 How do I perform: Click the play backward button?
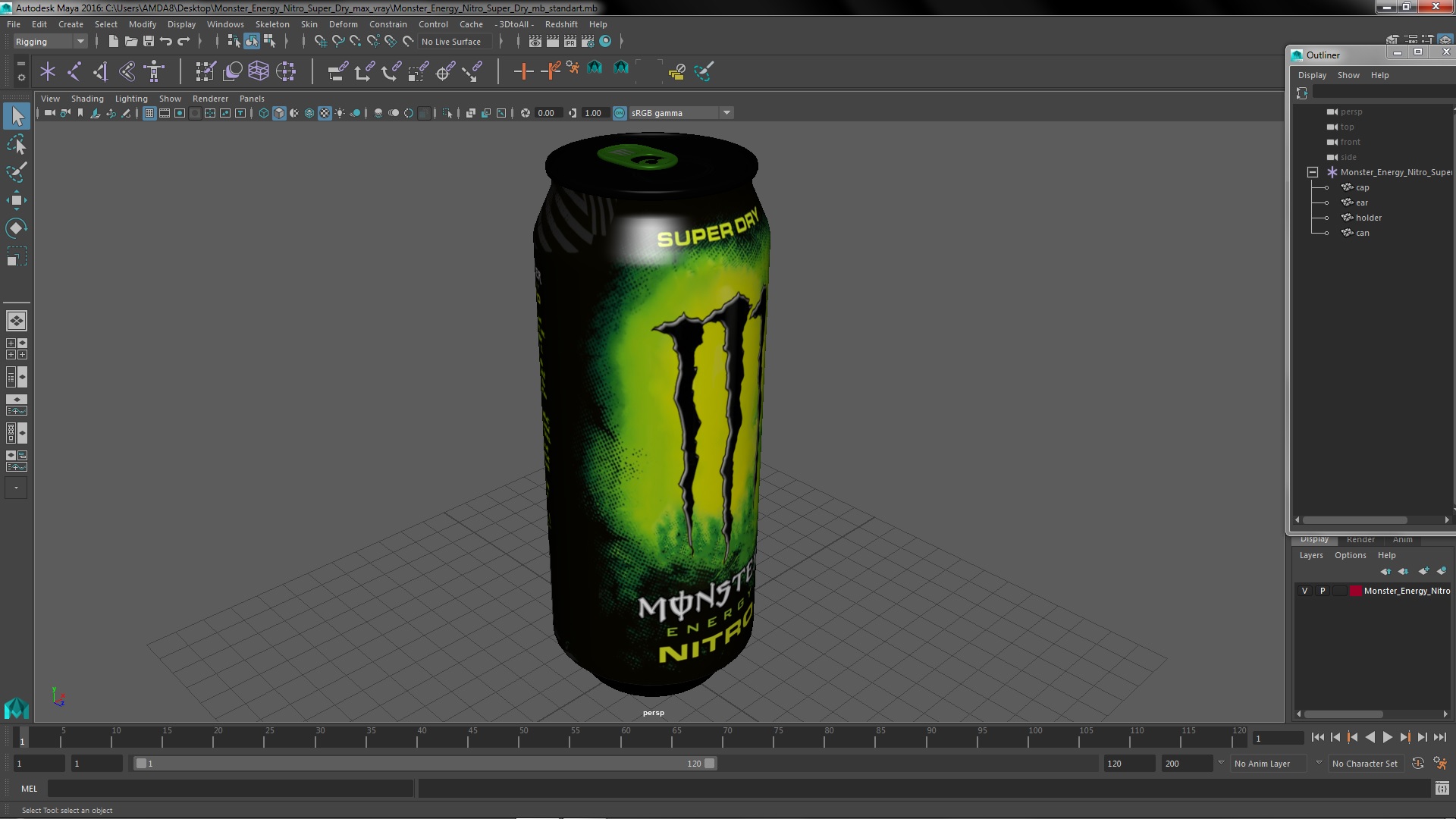tap(1370, 737)
